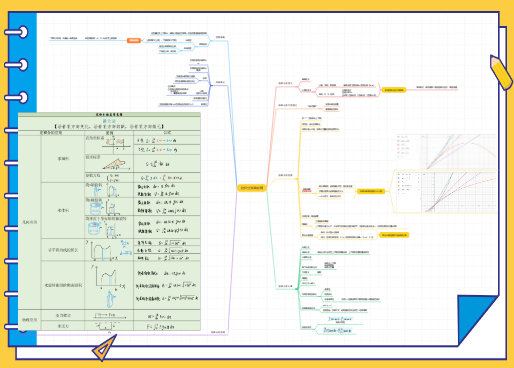Image resolution: width=514 pixels, height=368 pixels.
Task: Open the green integral applications table image
Action: coord(109,222)
